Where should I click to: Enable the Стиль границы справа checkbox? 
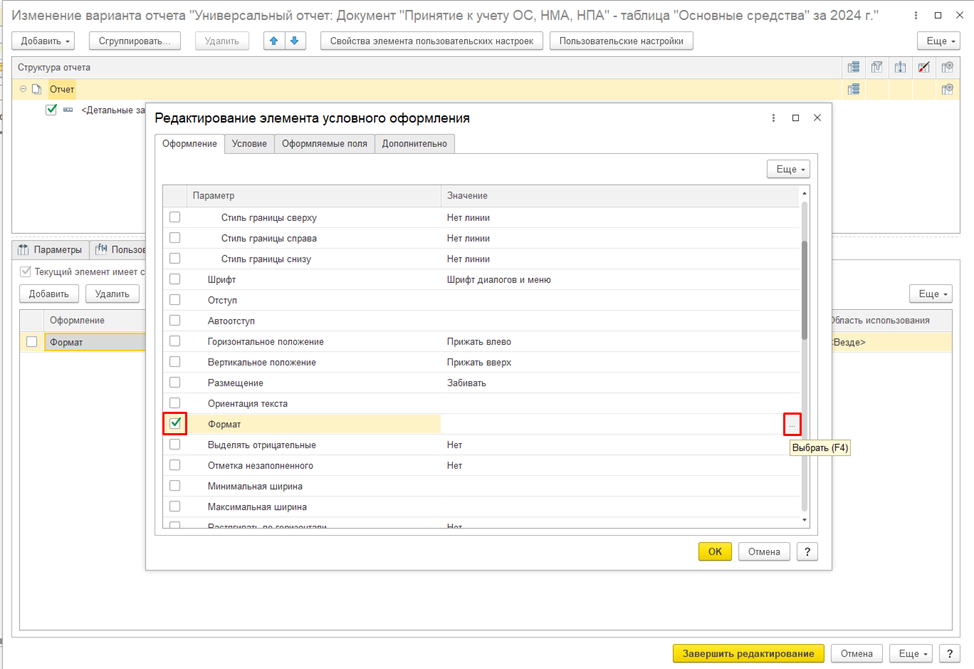175,238
